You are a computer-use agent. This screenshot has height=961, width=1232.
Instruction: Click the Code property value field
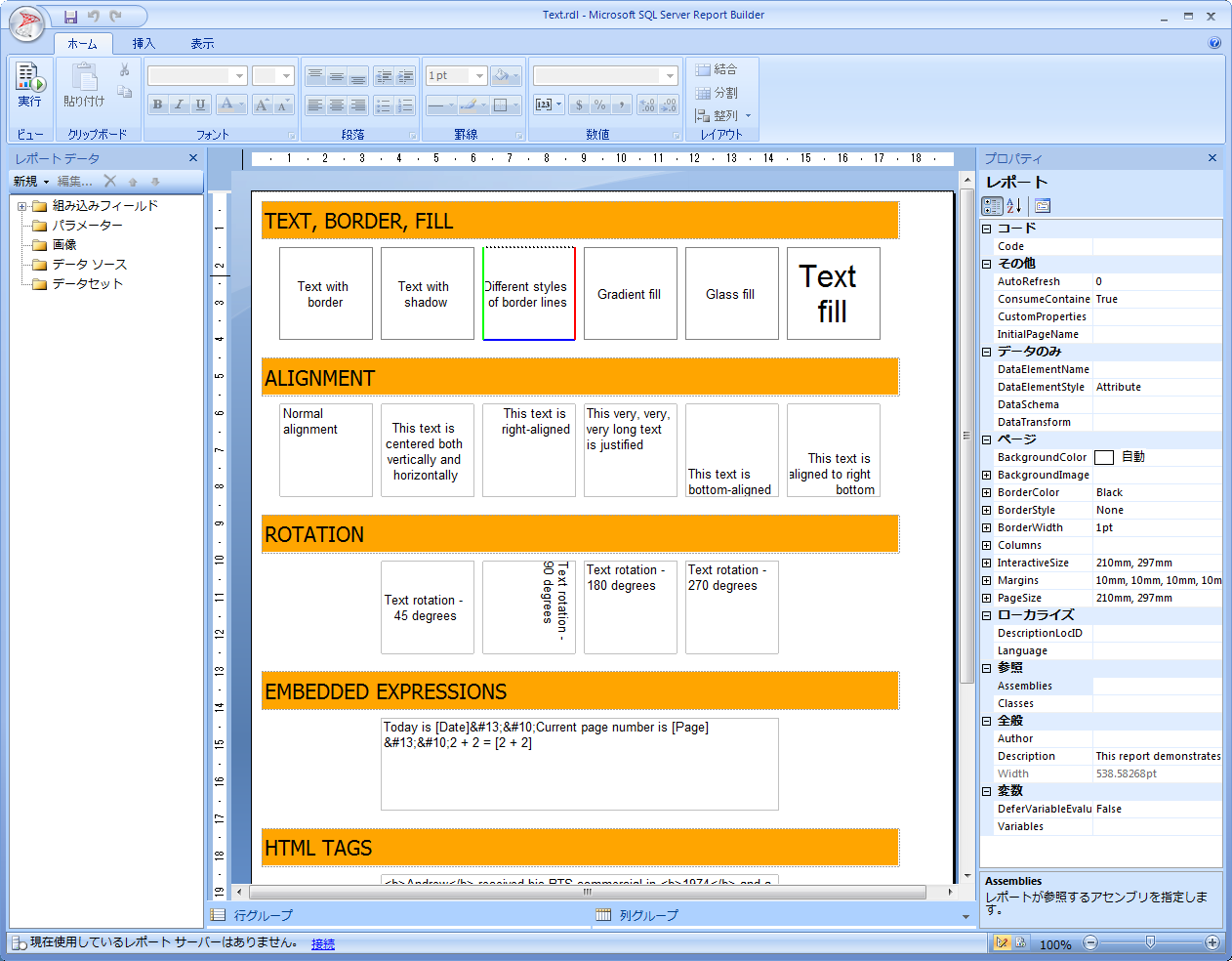pos(1156,247)
